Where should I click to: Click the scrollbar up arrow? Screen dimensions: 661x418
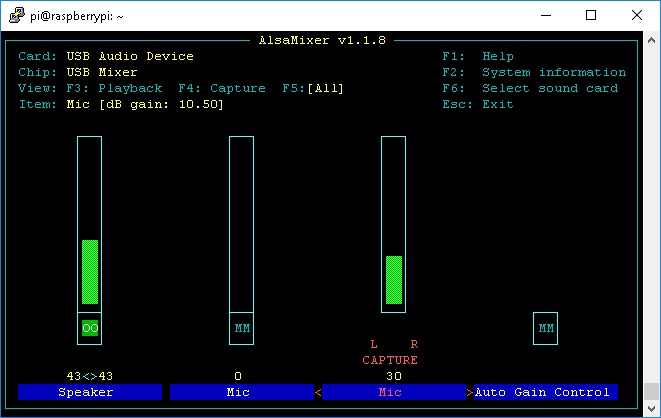pyautogui.click(x=651, y=40)
